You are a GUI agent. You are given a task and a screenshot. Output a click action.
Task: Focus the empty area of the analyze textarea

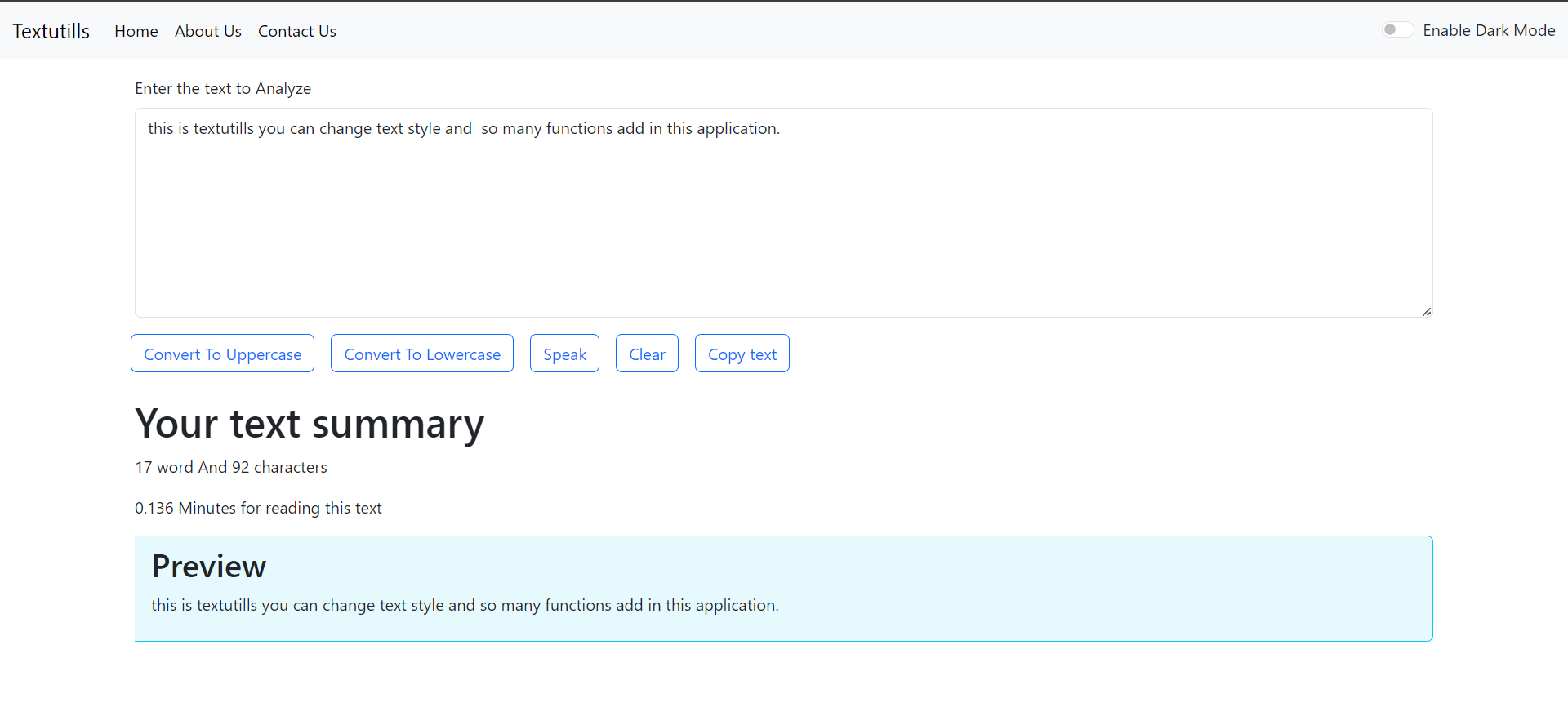pyautogui.click(x=784, y=229)
